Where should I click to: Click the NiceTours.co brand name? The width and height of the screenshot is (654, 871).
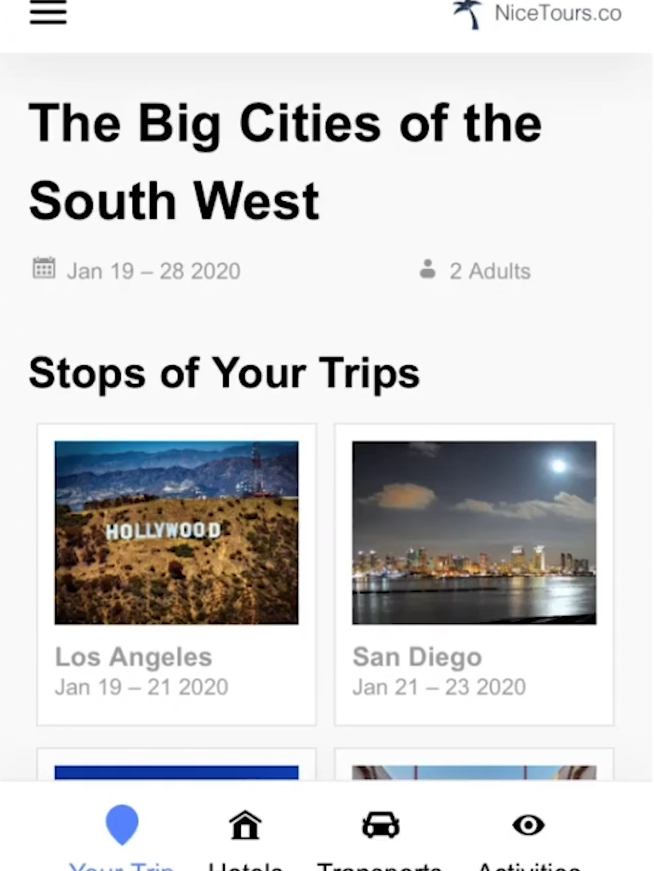click(x=558, y=13)
